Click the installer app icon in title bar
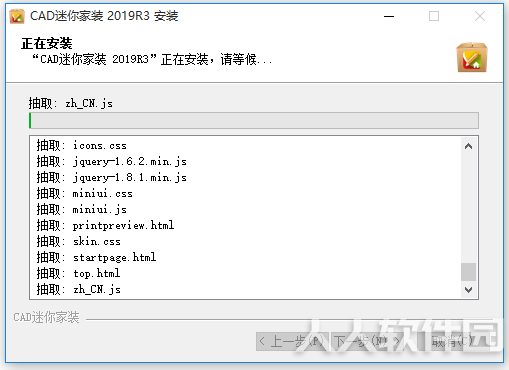The height and width of the screenshot is (370, 509). click(x=17, y=16)
